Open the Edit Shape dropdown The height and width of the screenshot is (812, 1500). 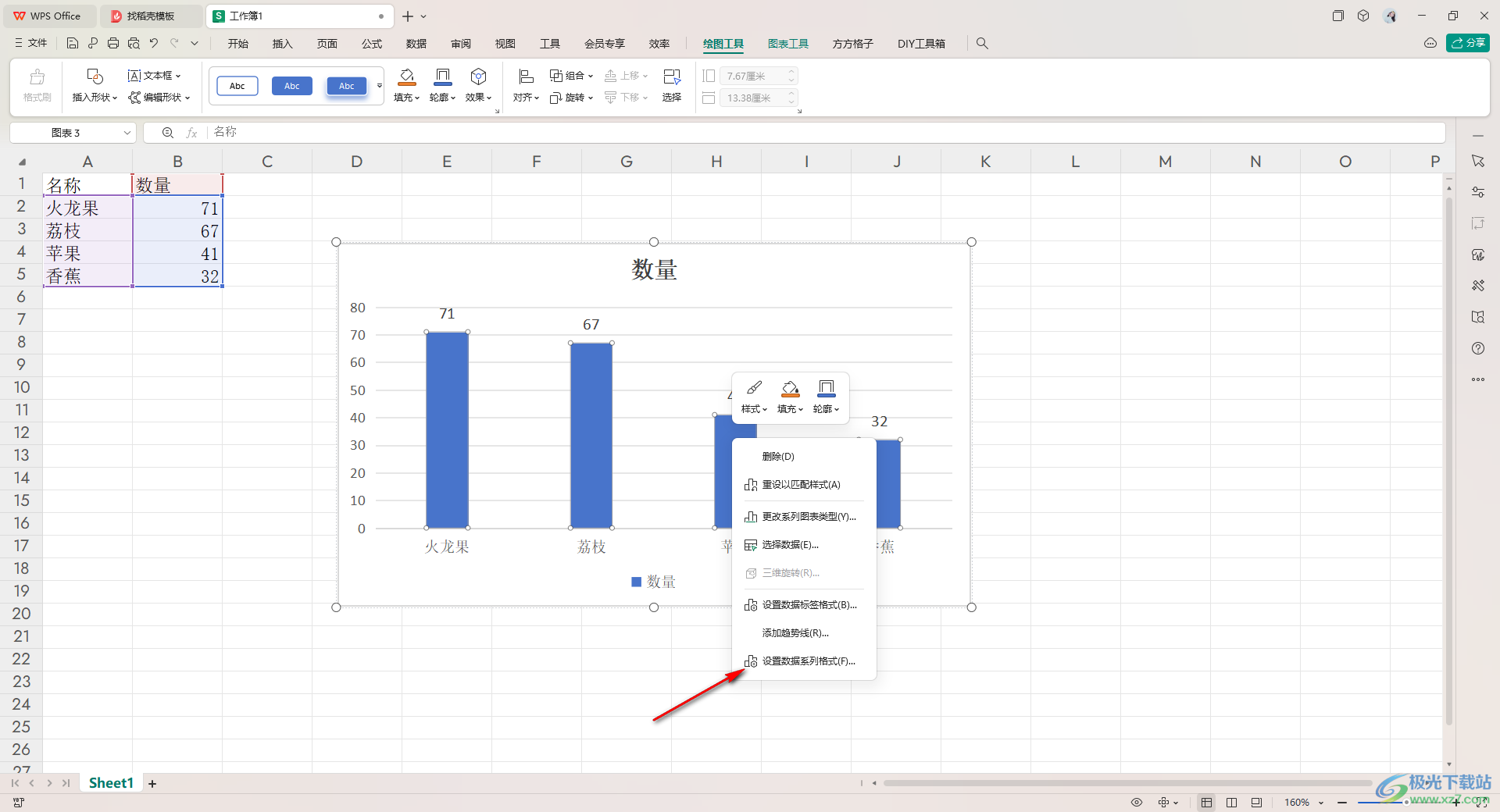[159, 97]
